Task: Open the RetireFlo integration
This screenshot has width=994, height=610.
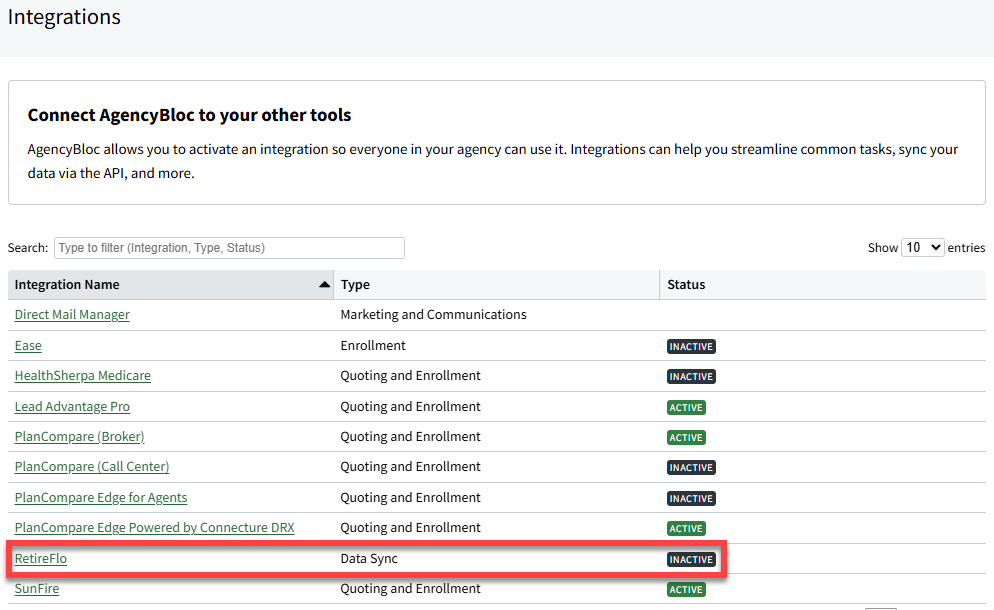Action: point(41,559)
